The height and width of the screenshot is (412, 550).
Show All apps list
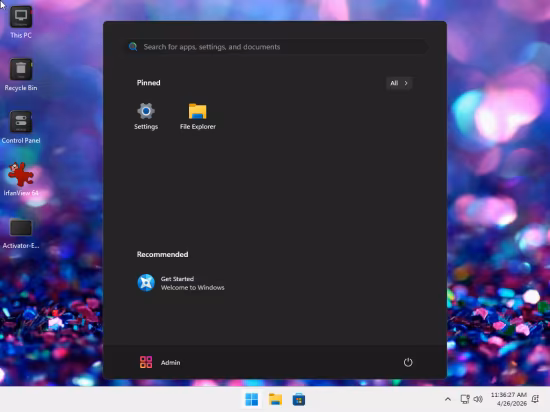pyautogui.click(x=399, y=83)
